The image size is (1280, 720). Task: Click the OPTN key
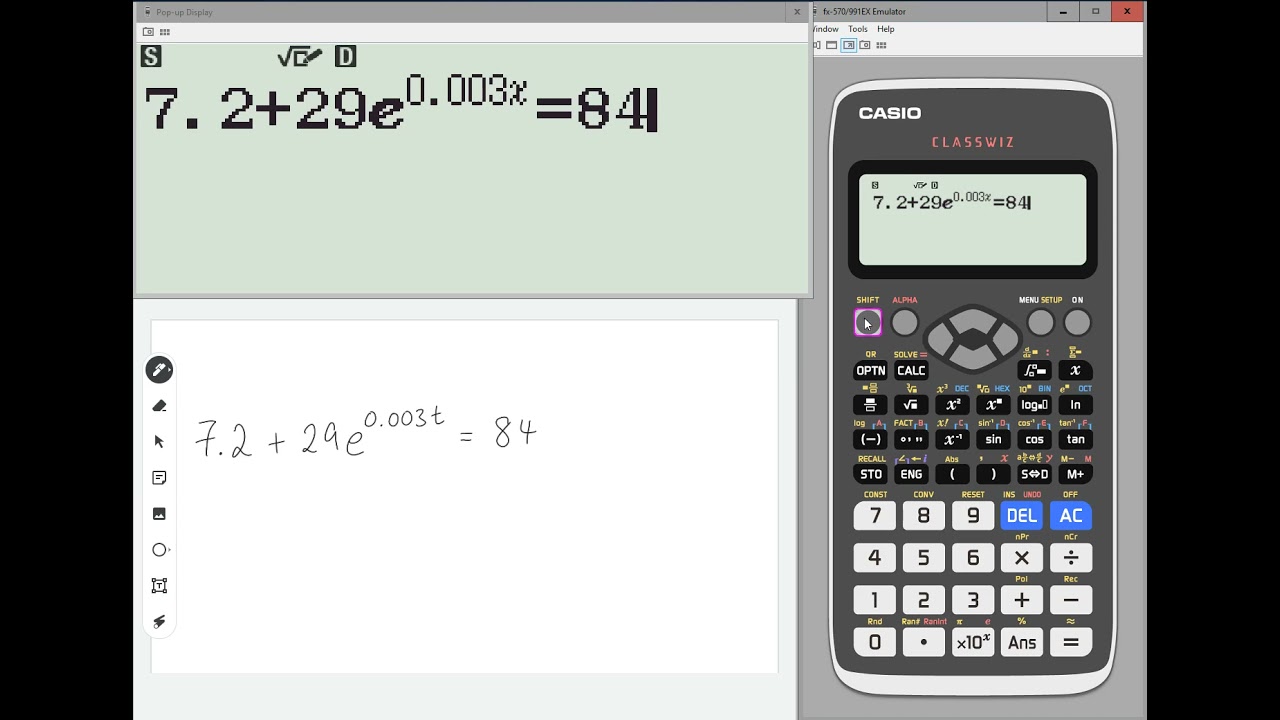point(871,371)
